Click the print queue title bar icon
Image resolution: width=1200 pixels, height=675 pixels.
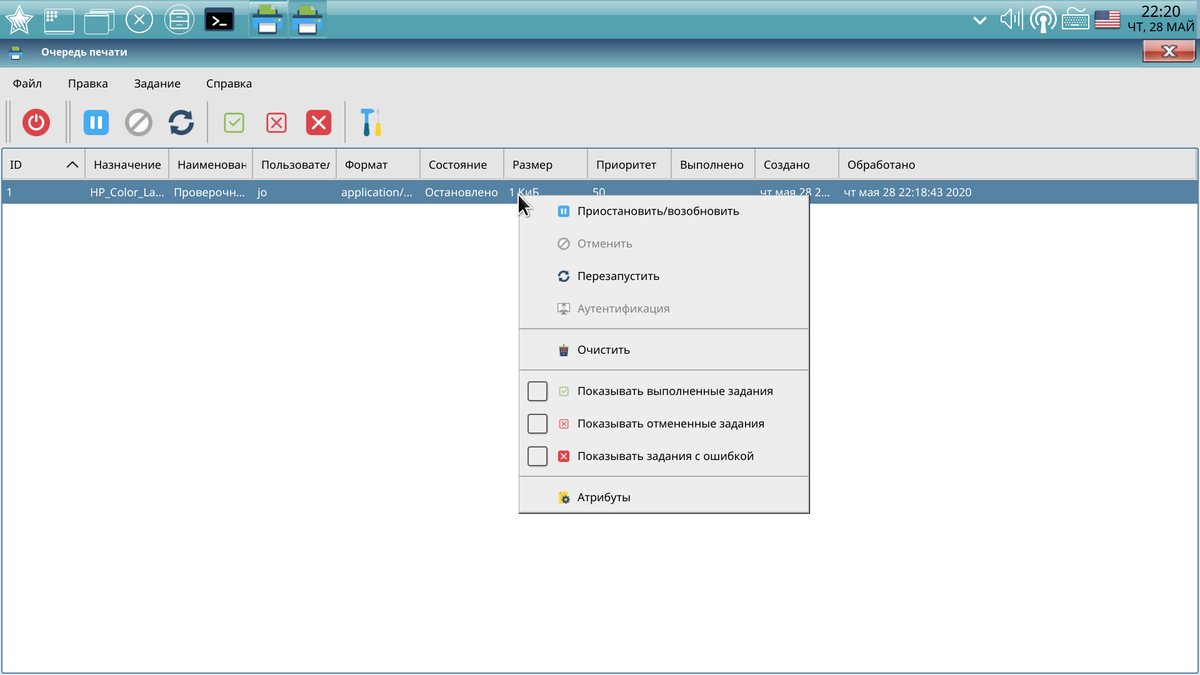15,52
